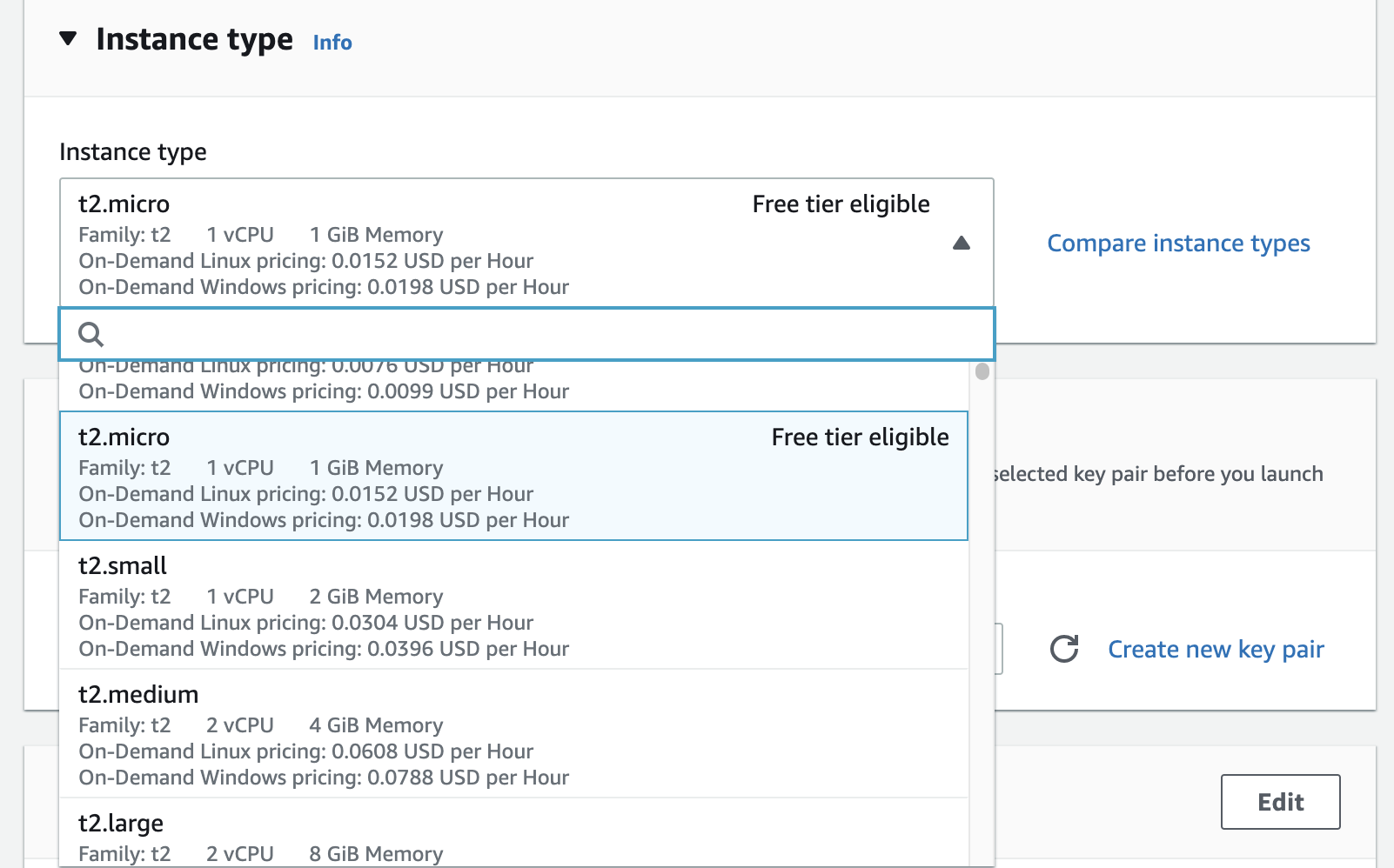Open the Info link beside Instance type
The image size is (1394, 868).
[332, 43]
